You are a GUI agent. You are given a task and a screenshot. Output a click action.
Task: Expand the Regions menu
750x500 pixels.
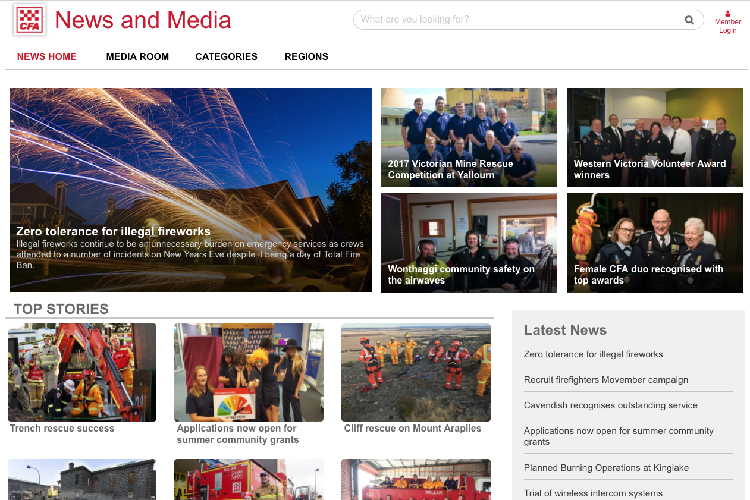(x=306, y=57)
